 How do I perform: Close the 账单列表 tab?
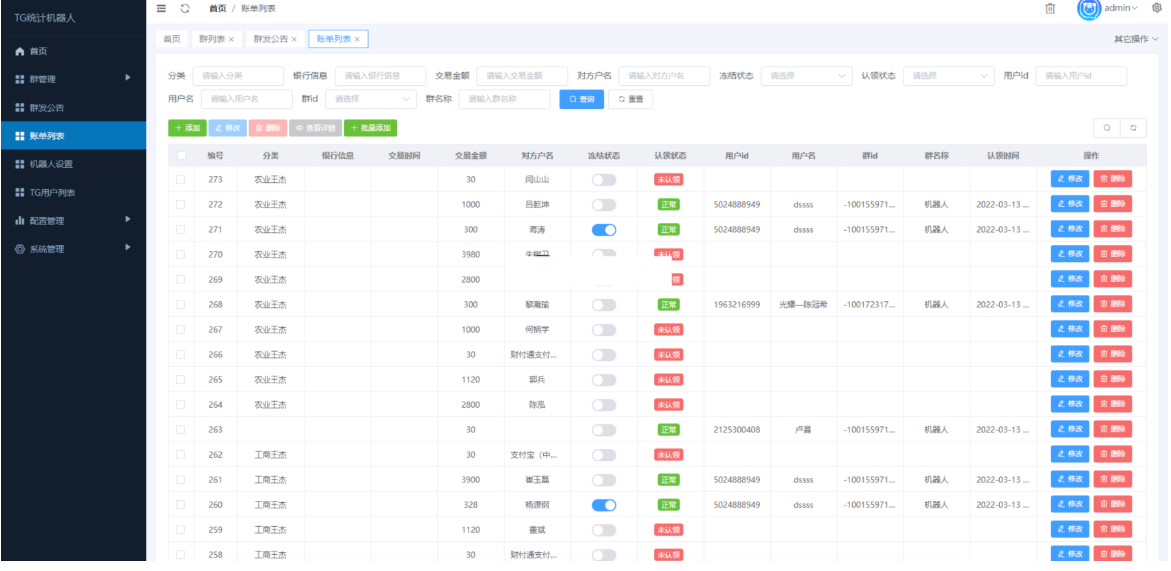(x=357, y=39)
